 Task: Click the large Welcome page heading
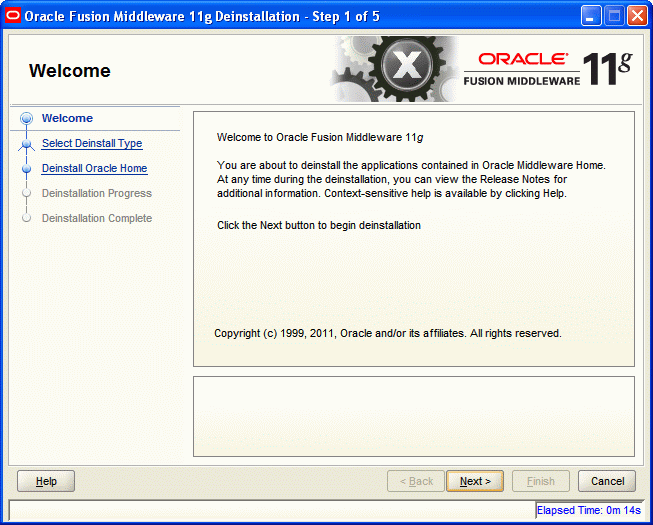pyautogui.click(x=70, y=70)
